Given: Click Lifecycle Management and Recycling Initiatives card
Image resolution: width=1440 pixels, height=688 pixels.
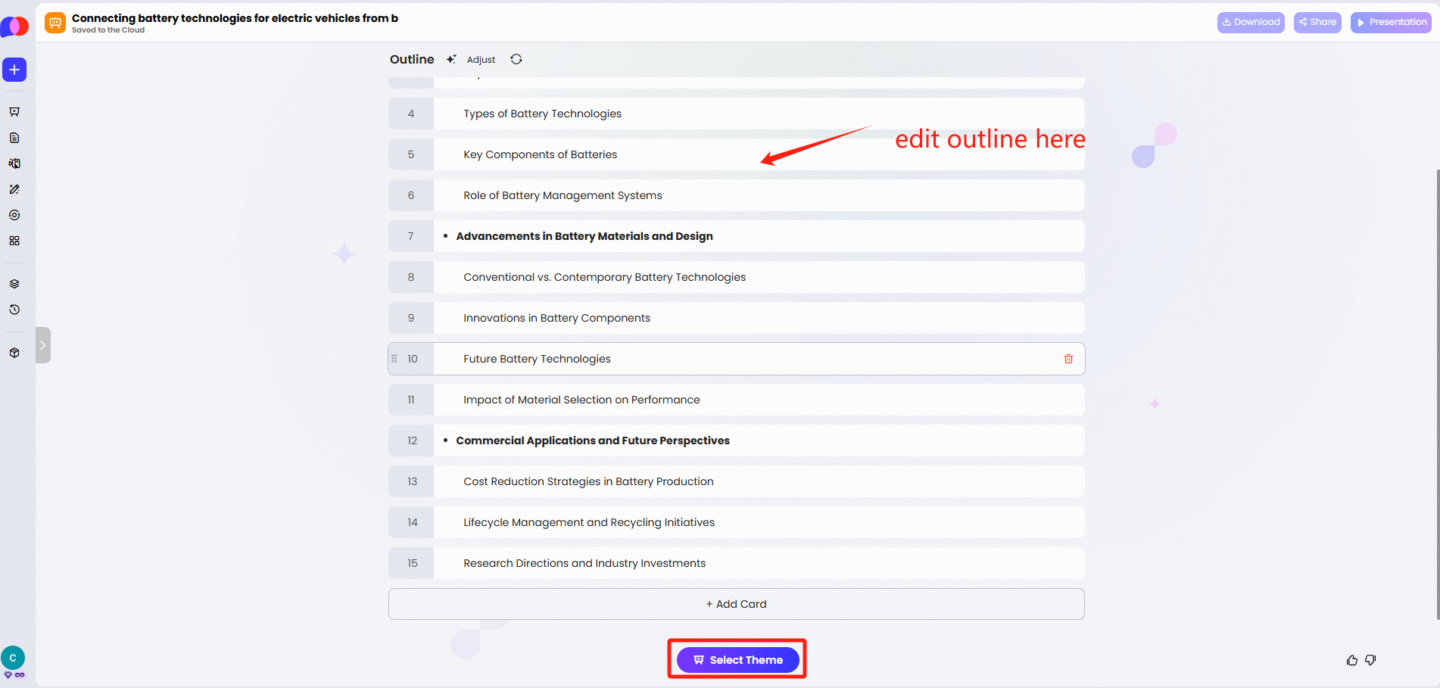Looking at the screenshot, I should (736, 522).
